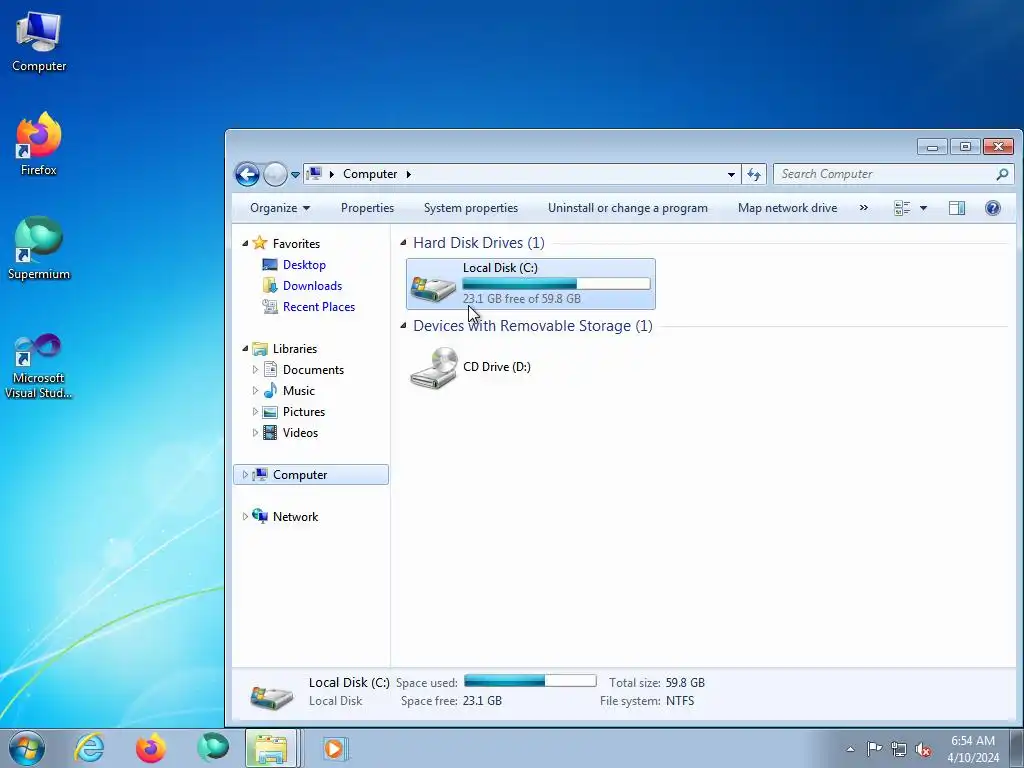Click the search magnifier icon
This screenshot has height=768, width=1024.
pos(1002,174)
